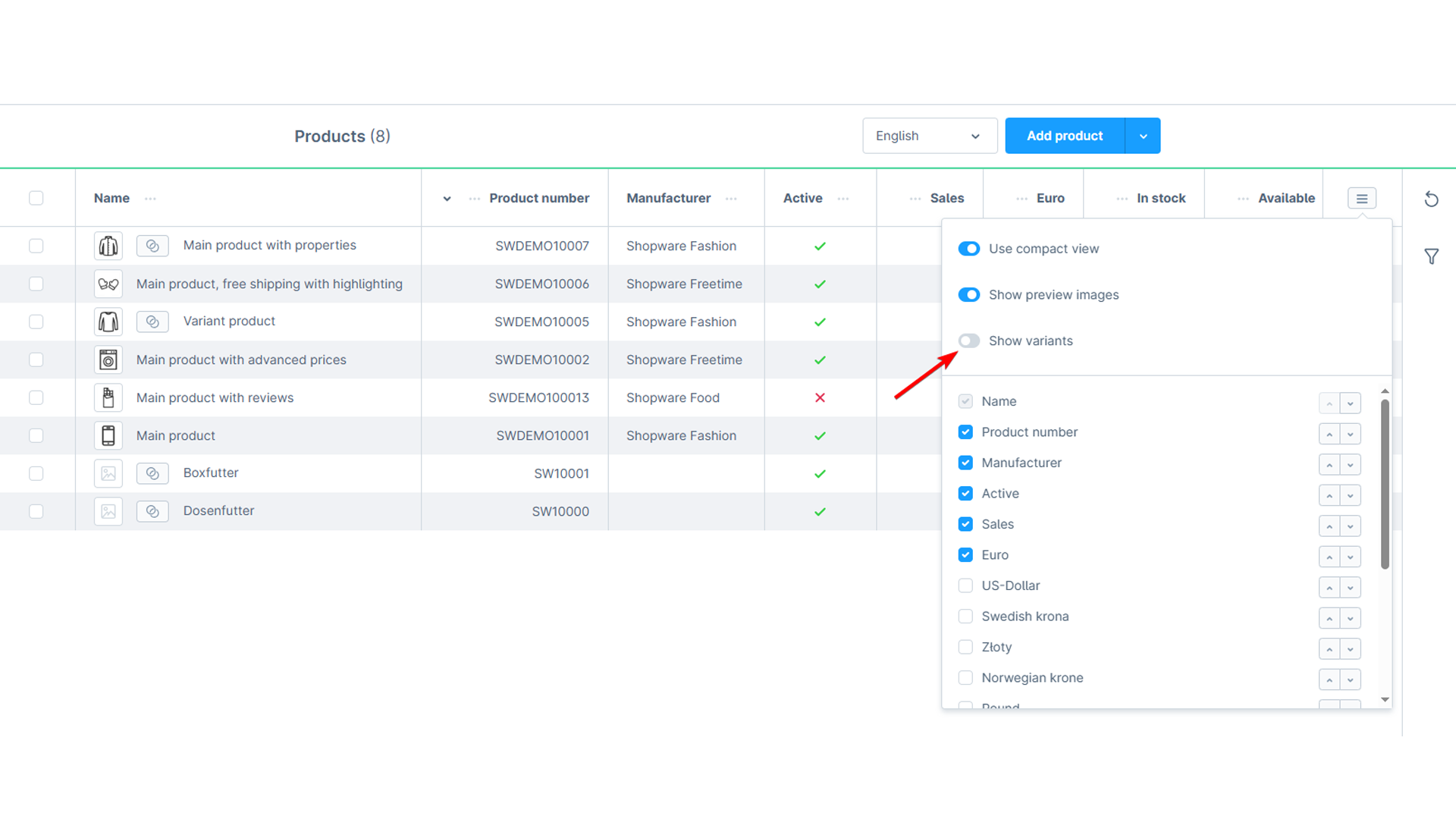This screenshot has width=1456, height=819.
Task: Click the main product with reviews row icon
Action: click(108, 397)
